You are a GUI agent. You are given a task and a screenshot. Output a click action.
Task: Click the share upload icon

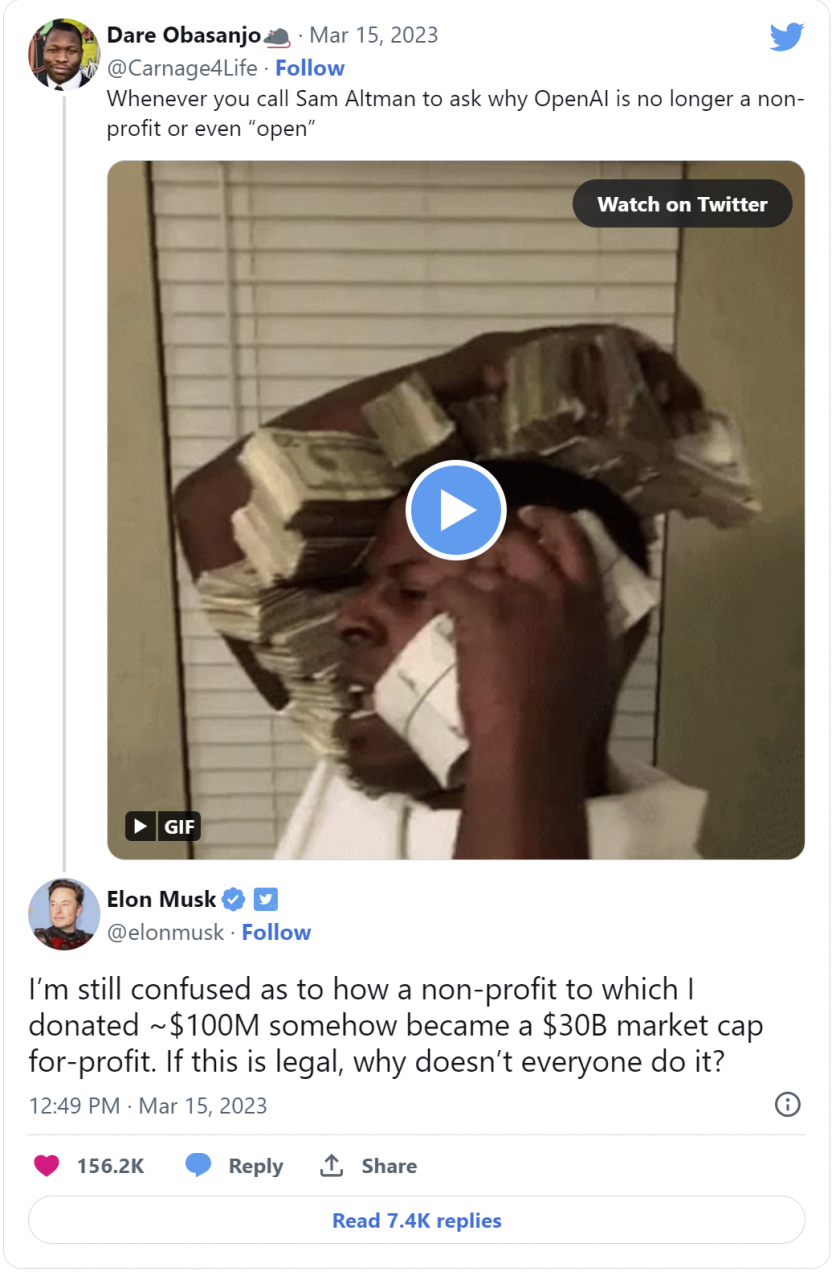pos(331,1166)
